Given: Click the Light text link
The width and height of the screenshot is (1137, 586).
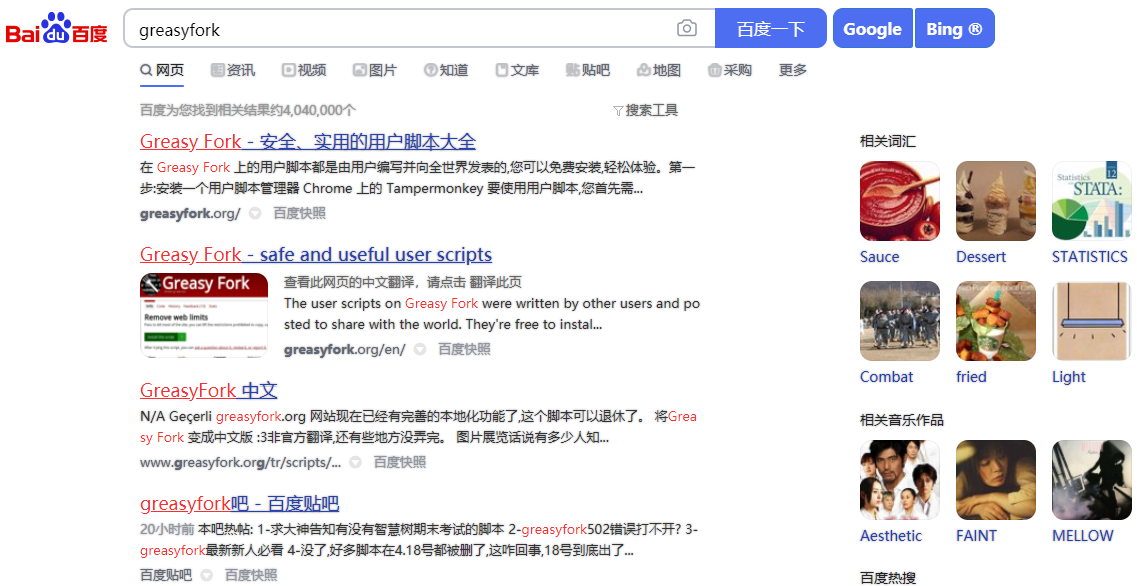Looking at the screenshot, I should point(1069,377).
